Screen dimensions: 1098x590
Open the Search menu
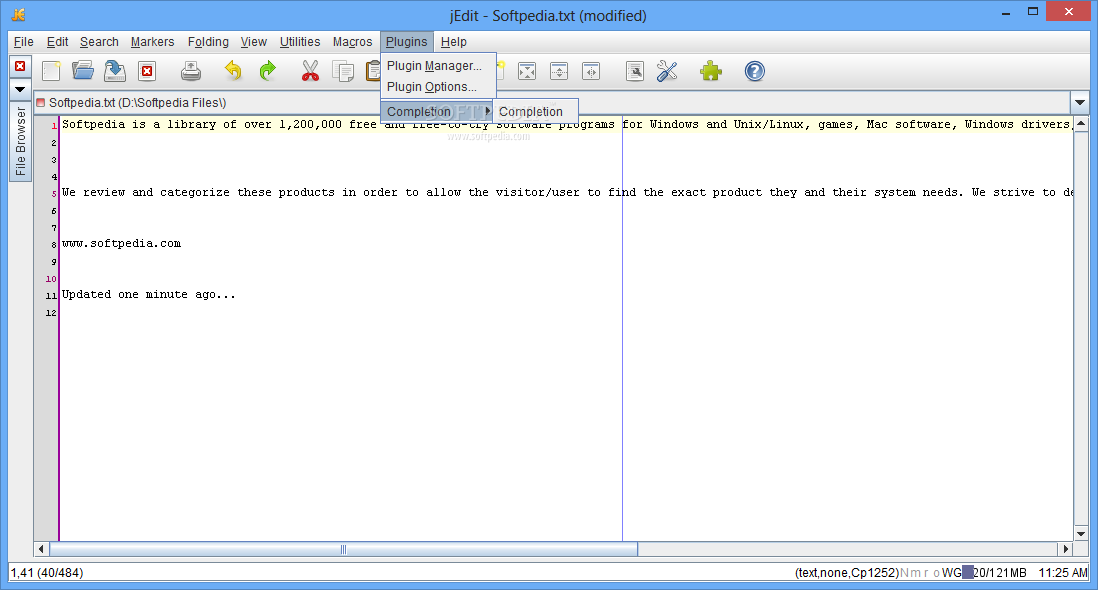pos(99,42)
